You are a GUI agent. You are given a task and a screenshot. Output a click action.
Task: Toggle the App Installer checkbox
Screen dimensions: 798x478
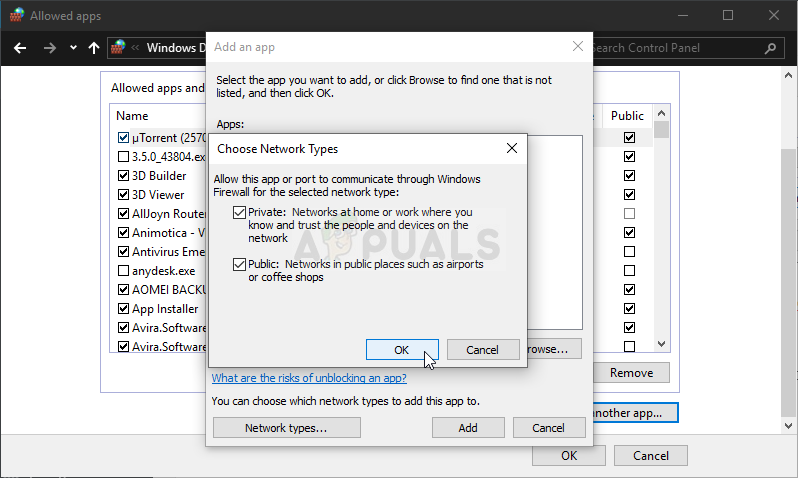coord(123,308)
